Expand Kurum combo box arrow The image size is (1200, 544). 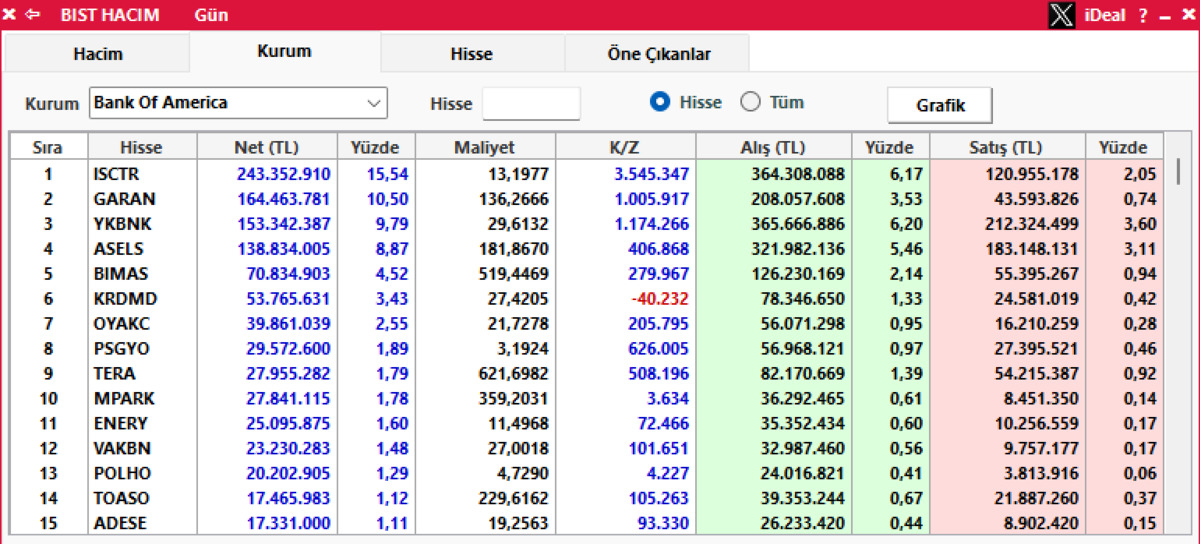(374, 103)
